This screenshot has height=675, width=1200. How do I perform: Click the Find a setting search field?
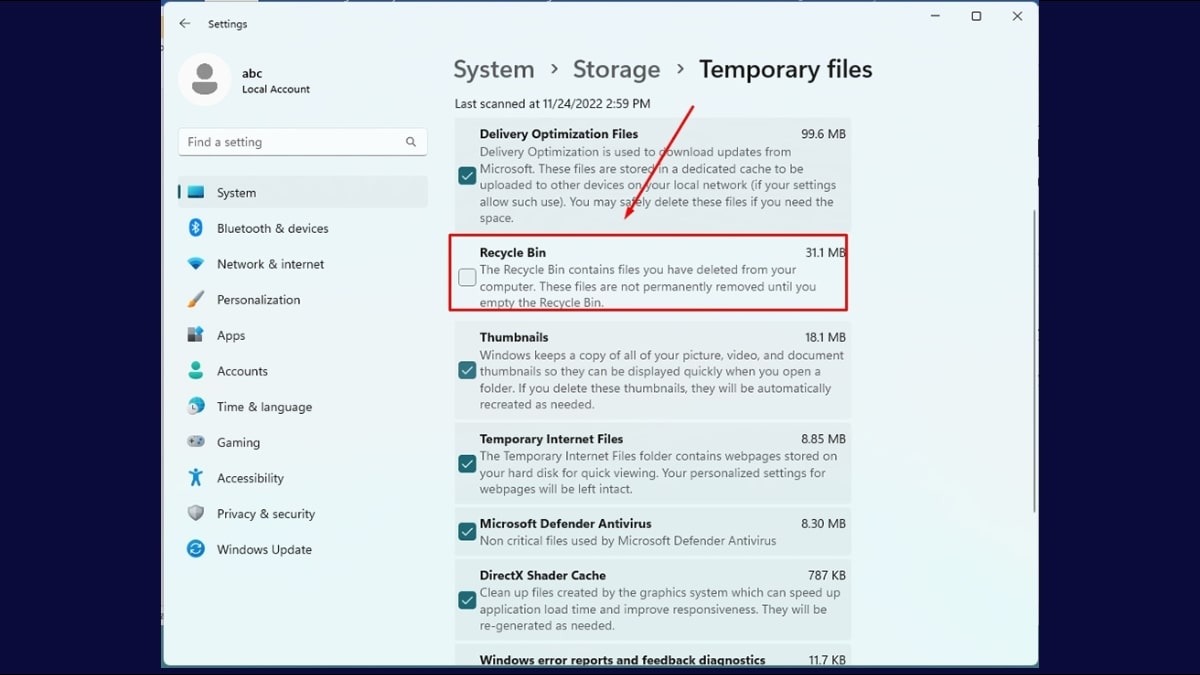(303, 142)
